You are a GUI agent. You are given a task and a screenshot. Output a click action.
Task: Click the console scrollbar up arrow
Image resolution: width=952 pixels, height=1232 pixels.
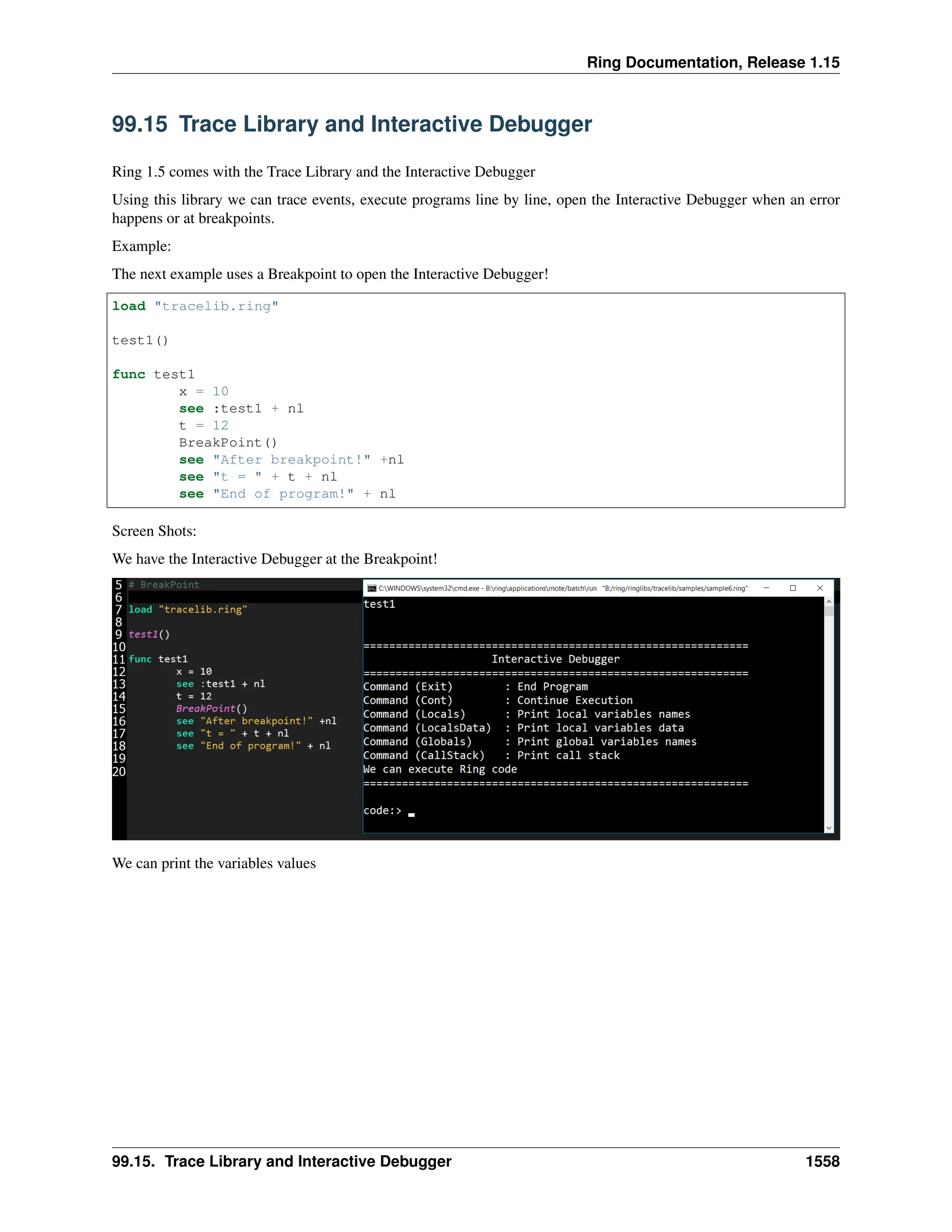pos(828,602)
